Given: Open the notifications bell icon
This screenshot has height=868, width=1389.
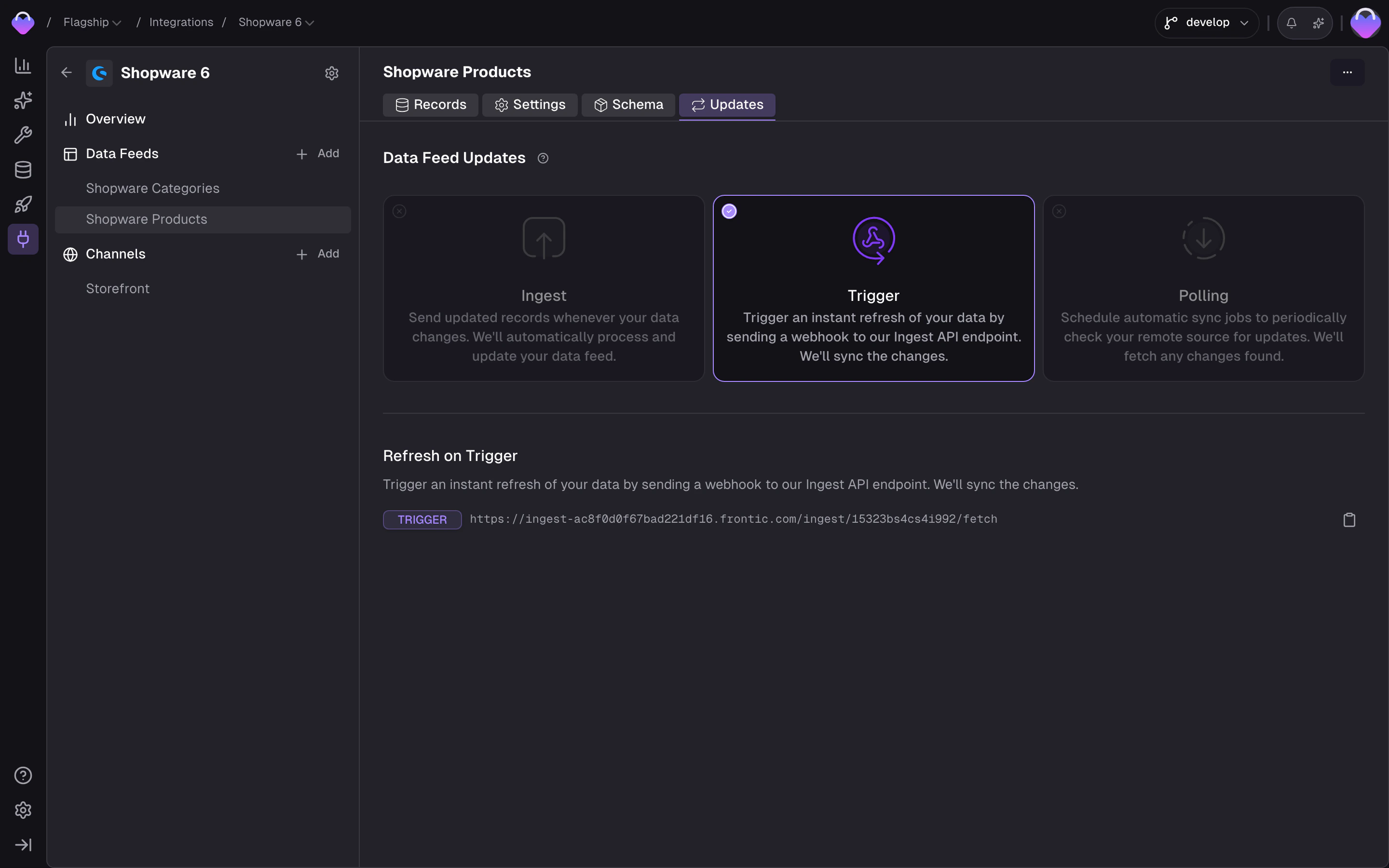Looking at the screenshot, I should (1292, 23).
